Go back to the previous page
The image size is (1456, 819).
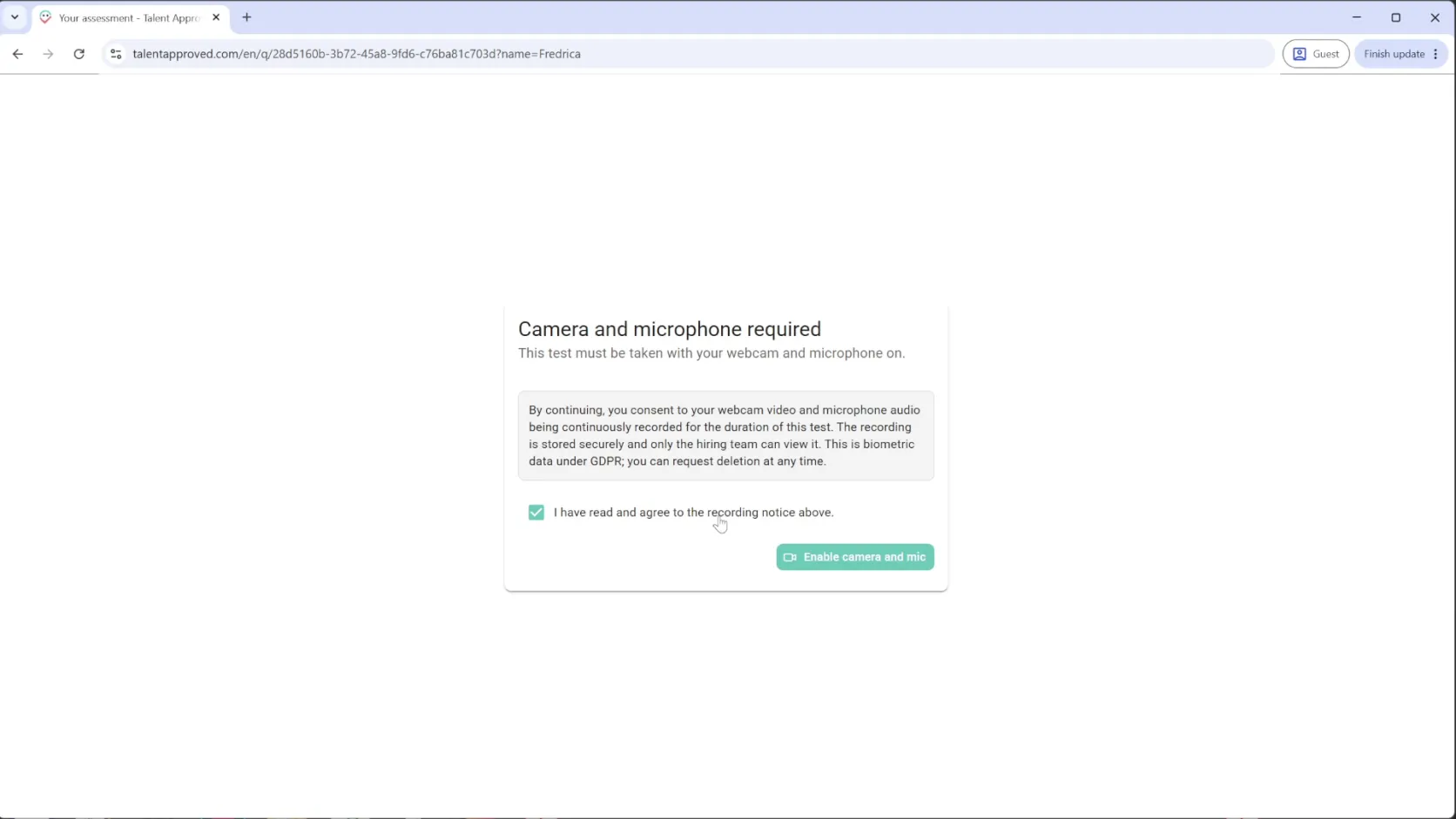tap(17, 54)
